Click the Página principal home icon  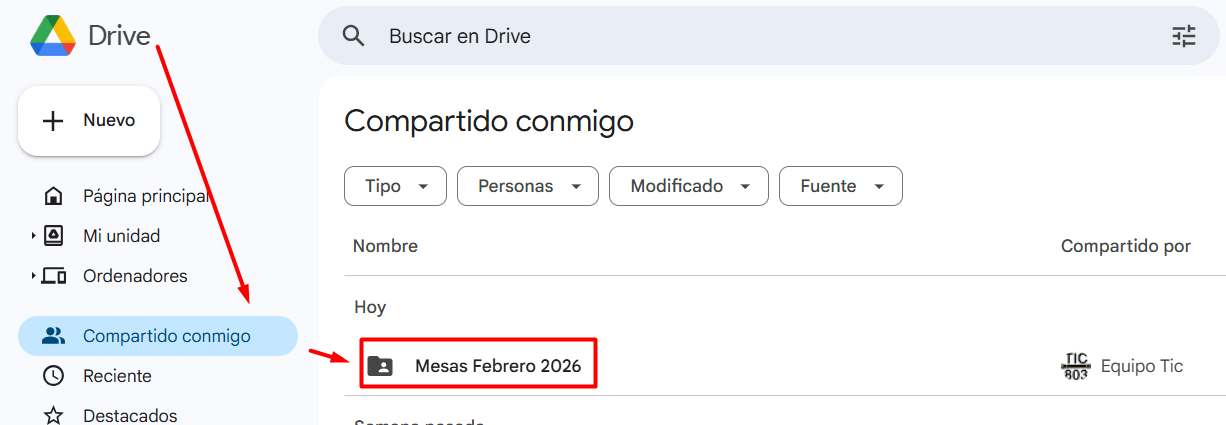(x=54, y=196)
